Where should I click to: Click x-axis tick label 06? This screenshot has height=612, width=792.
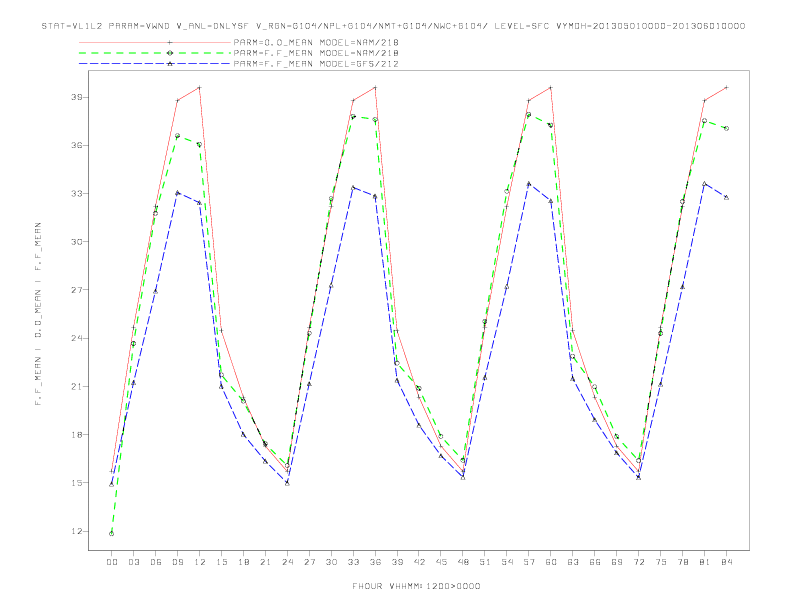[156, 562]
